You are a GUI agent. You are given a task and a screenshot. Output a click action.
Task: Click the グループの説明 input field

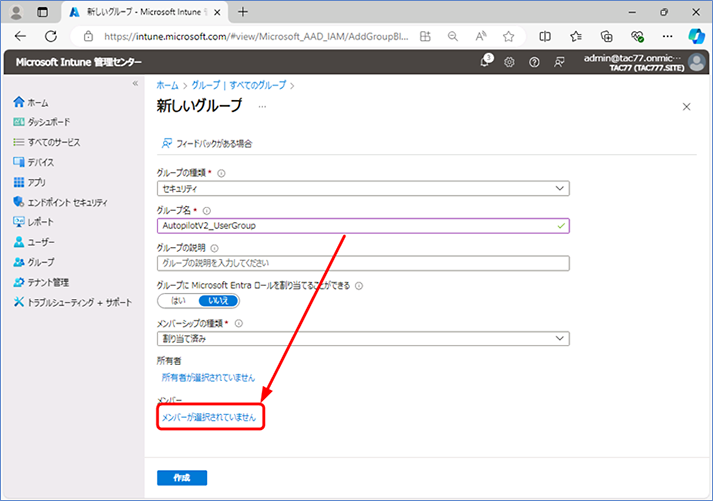pyautogui.click(x=363, y=263)
